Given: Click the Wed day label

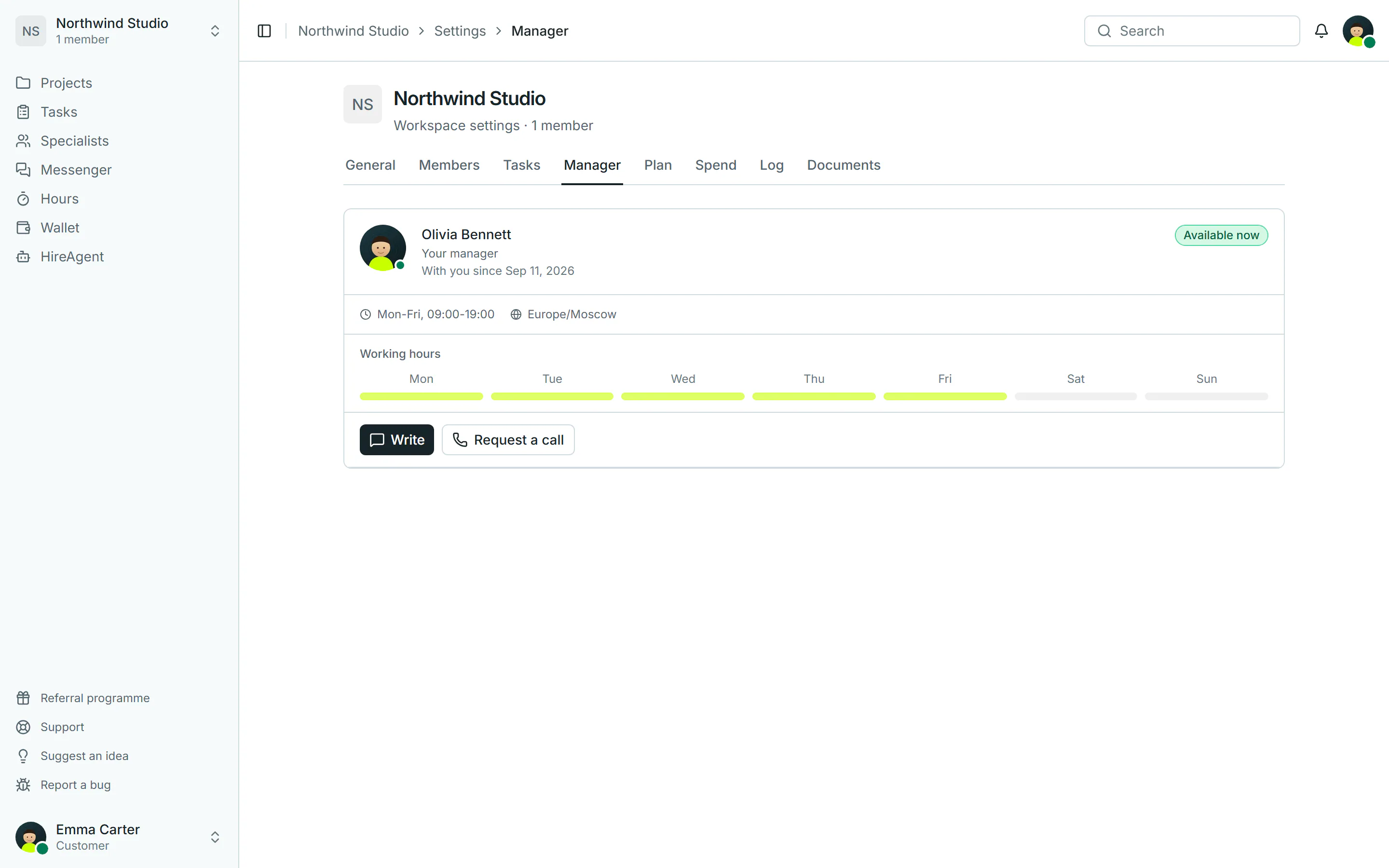Looking at the screenshot, I should (683, 379).
